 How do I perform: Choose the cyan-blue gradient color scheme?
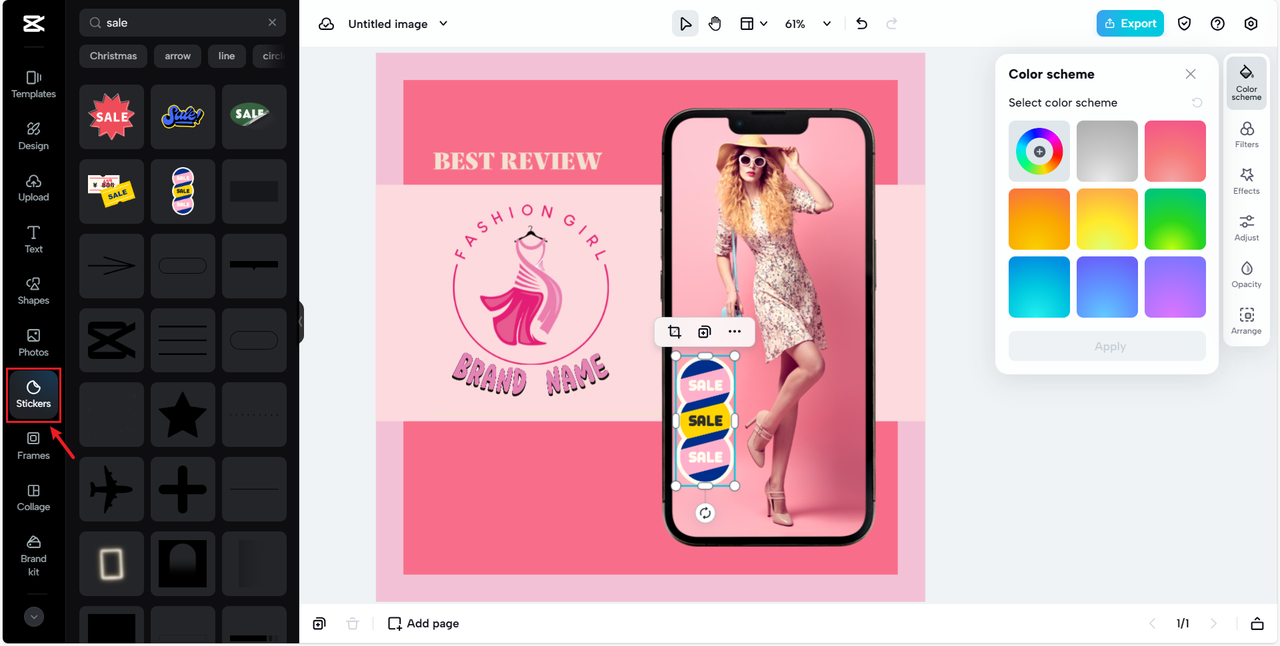click(1039, 287)
